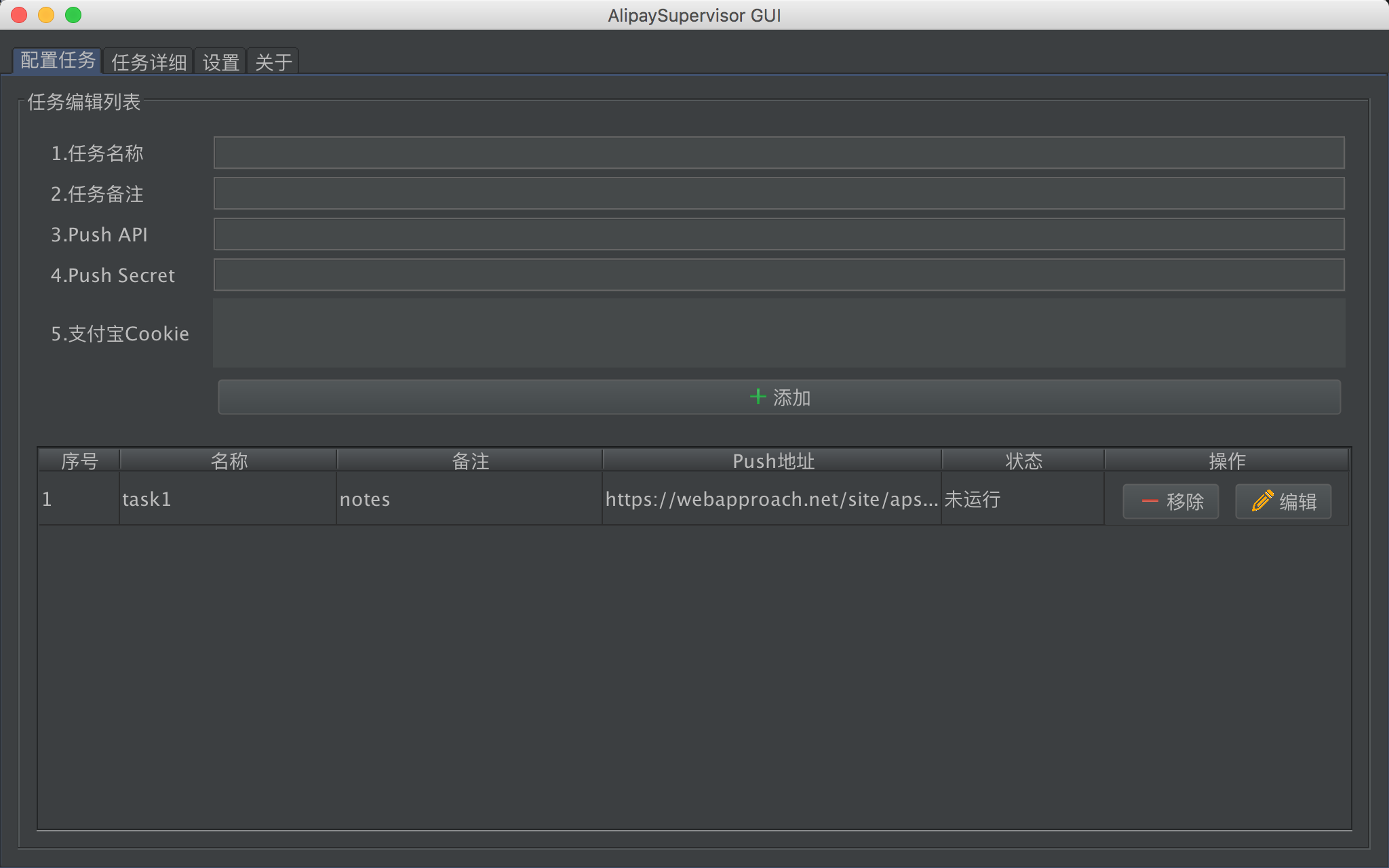Image resolution: width=1389 pixels, height=868 pixels.
Task: Click the Push API input field
Action: pos(779,235)
